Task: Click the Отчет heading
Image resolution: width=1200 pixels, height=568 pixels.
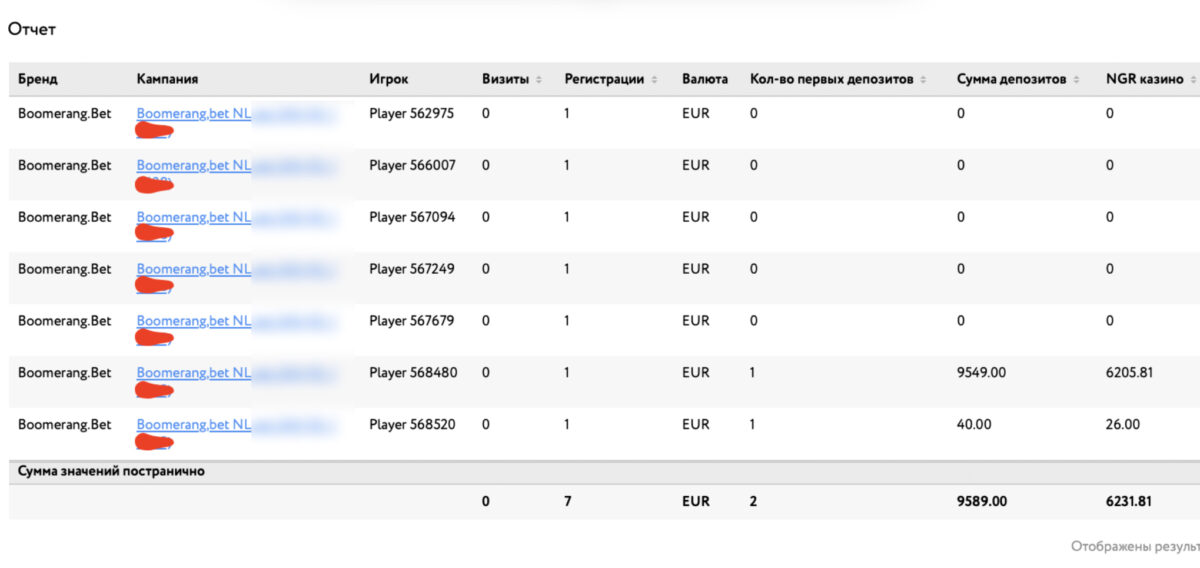Action: (32, 29)
